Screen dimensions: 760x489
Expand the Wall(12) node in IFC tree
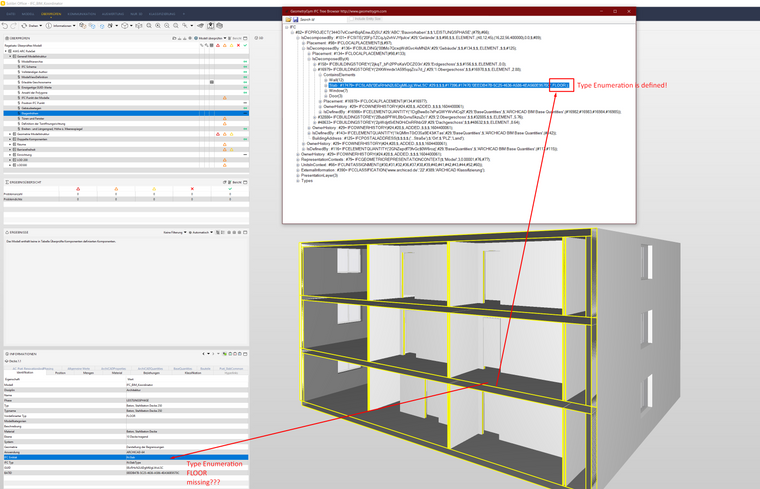click(326, 80)
